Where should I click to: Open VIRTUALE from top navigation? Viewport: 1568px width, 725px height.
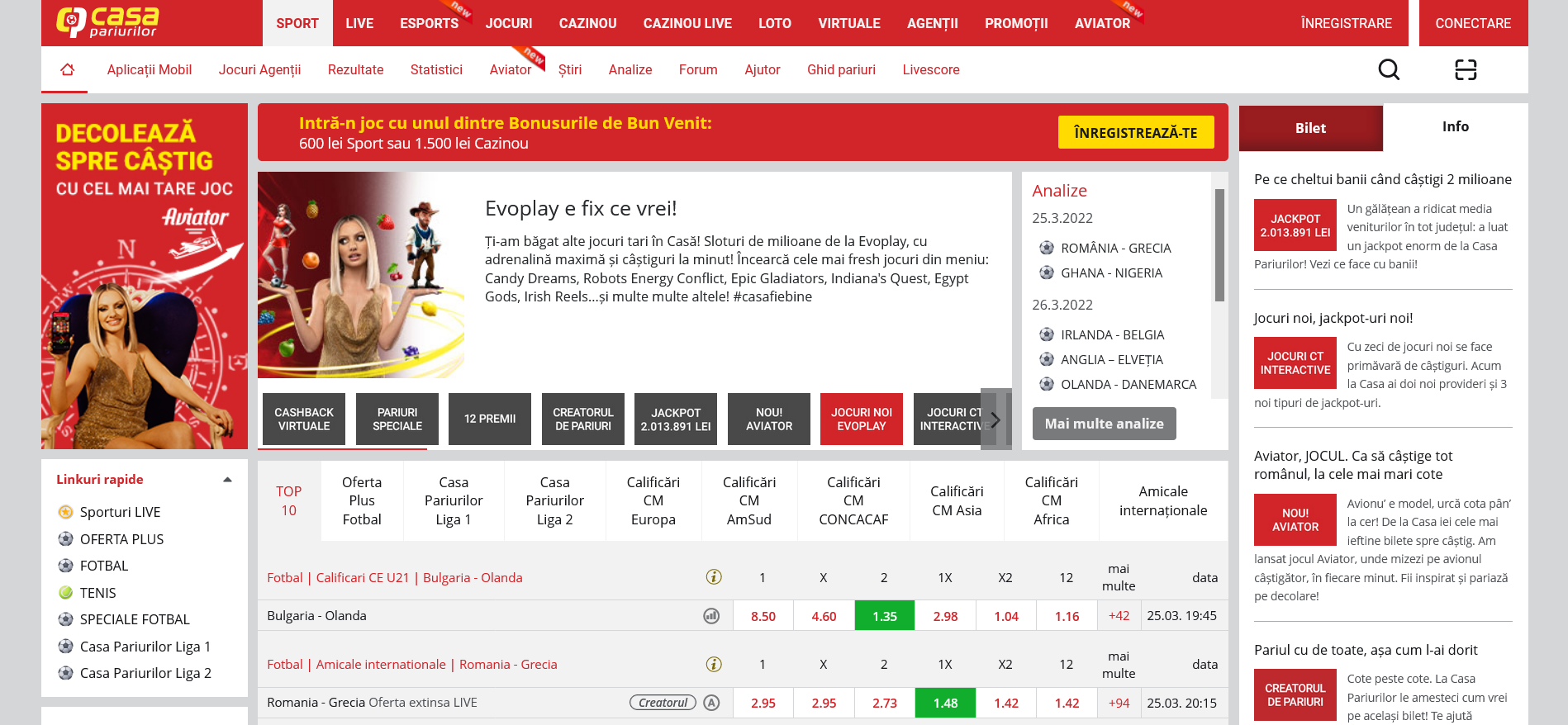click(x=849, y=23)
